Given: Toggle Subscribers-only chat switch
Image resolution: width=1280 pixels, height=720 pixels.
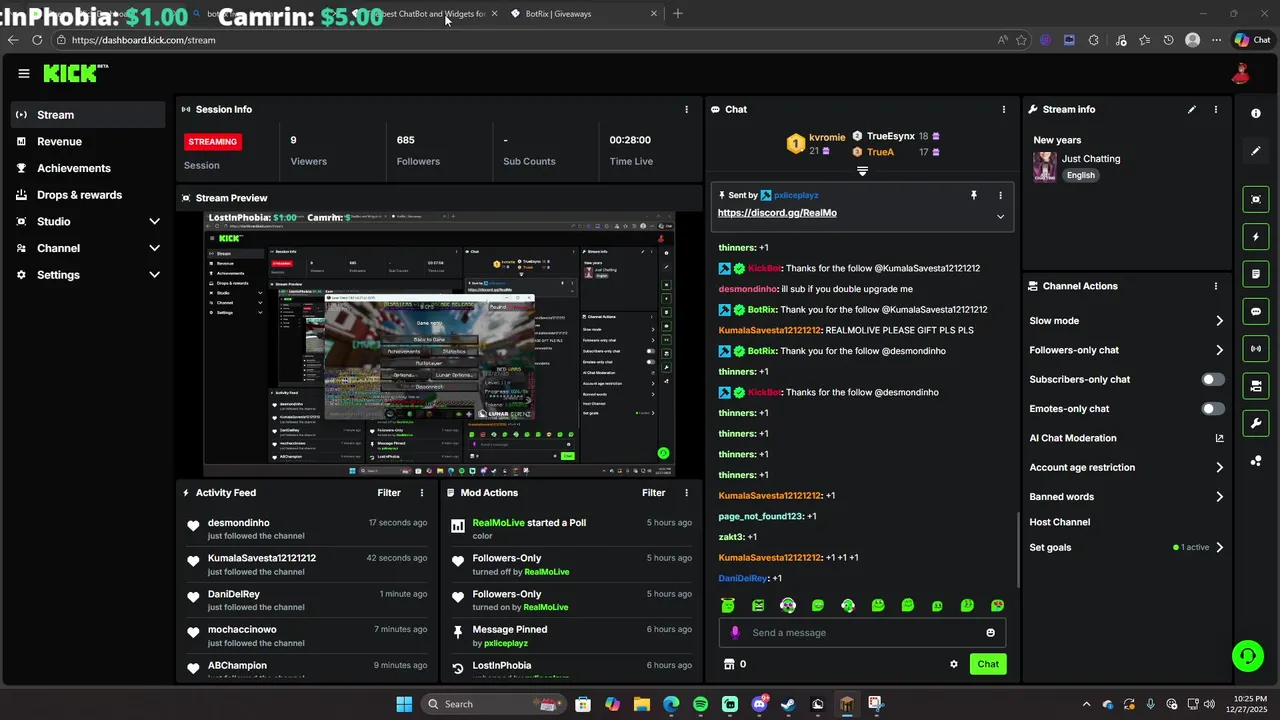Looking at the screenshot, I should pyautogui.click(x=1212, y=379).
